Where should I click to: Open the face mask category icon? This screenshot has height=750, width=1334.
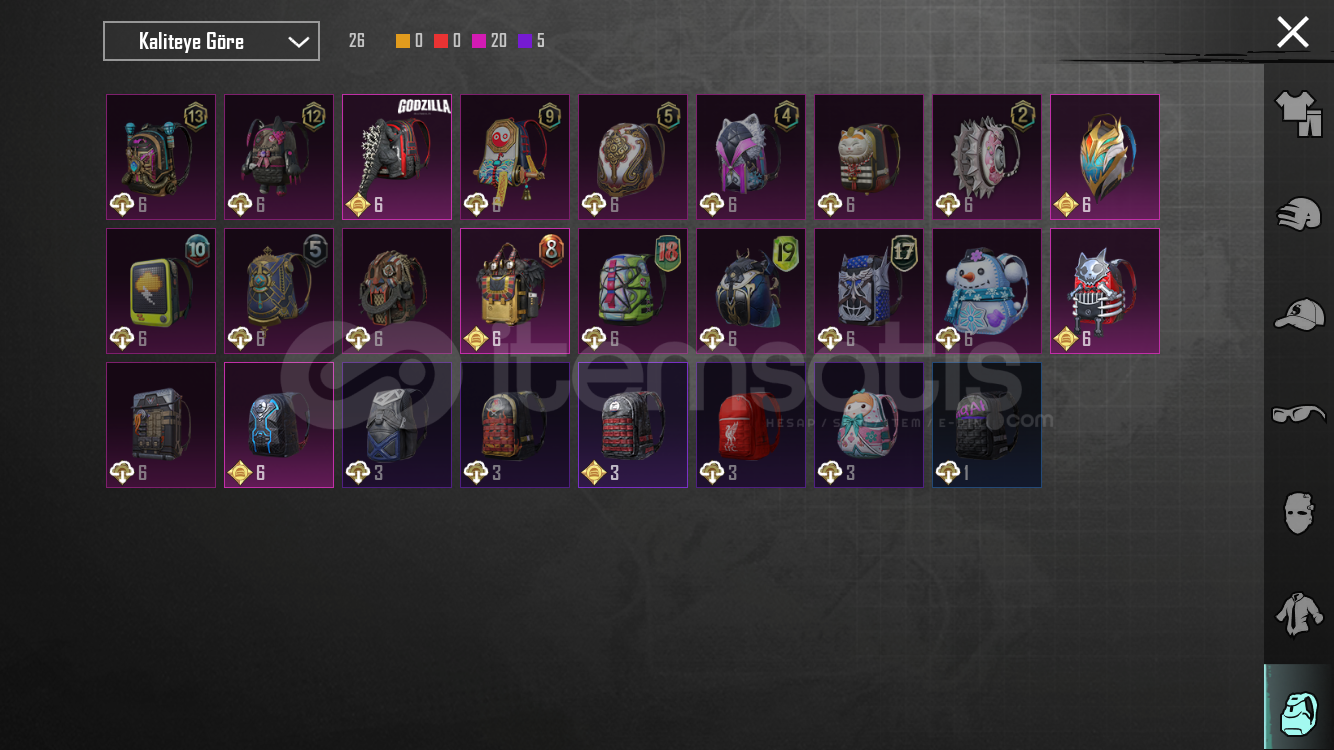pyautogui.click(x=1298, y=512)
